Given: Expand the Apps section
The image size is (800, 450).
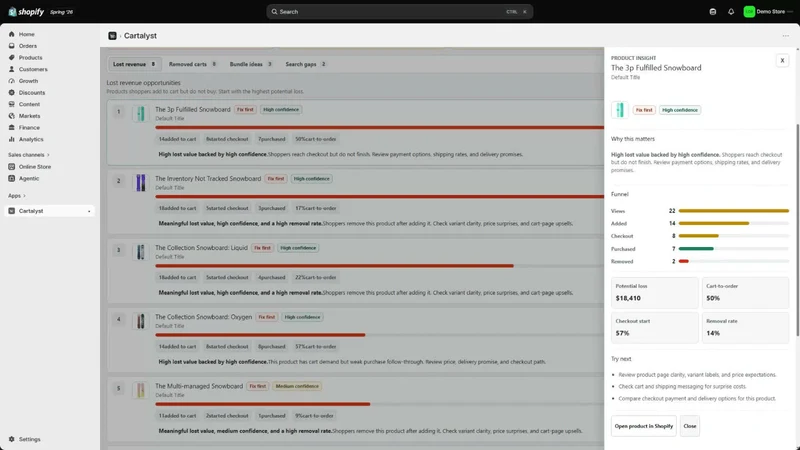Looking at the screenshot, I should [x=17, y=195].
